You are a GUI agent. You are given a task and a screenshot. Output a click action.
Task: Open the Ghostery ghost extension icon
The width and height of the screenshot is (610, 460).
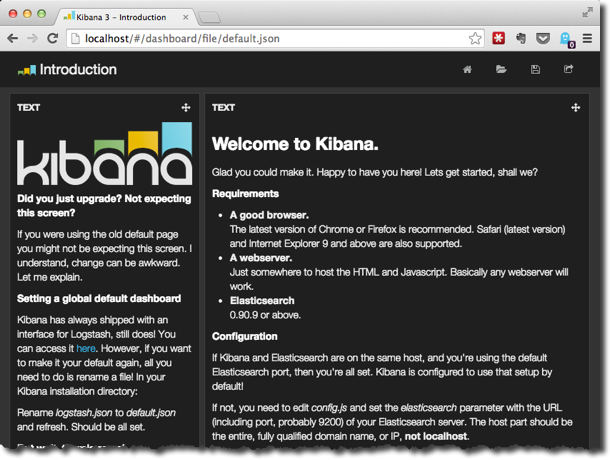(566, 39)
